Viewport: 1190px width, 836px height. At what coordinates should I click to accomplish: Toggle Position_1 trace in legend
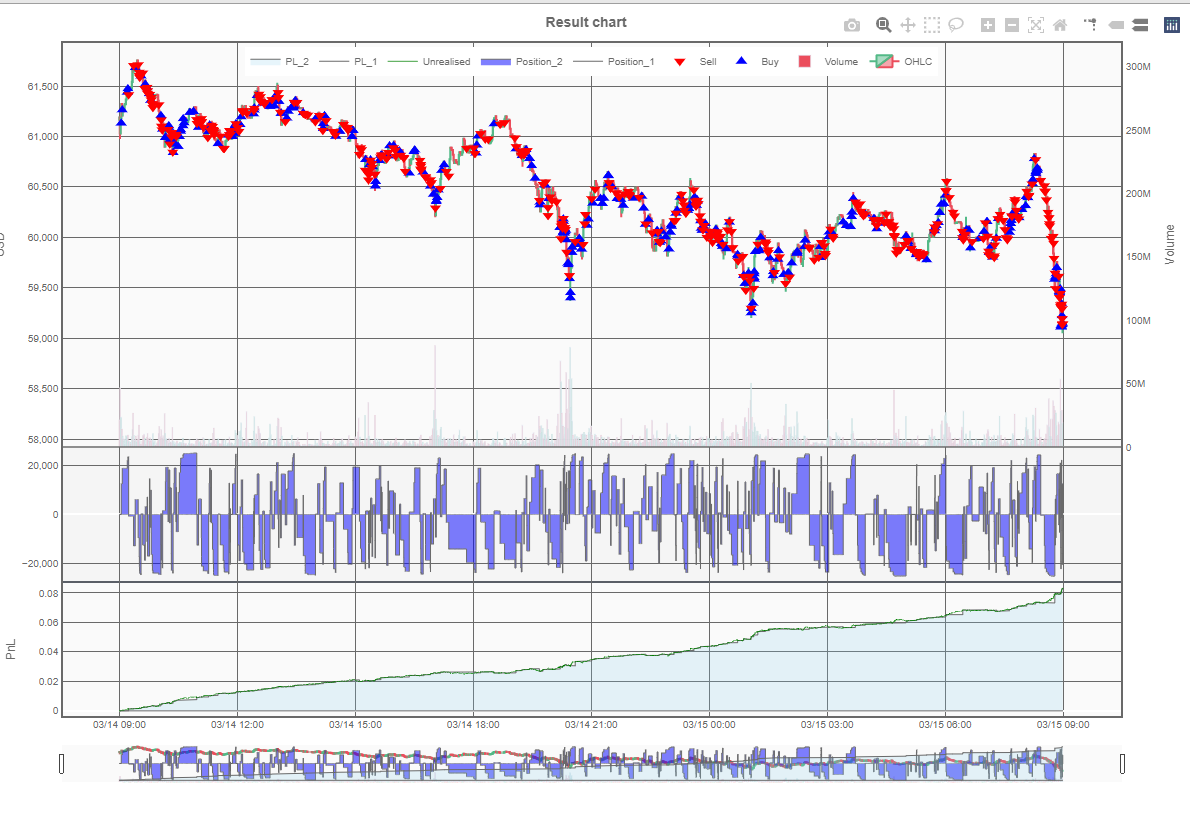click(x=613, y=61)
